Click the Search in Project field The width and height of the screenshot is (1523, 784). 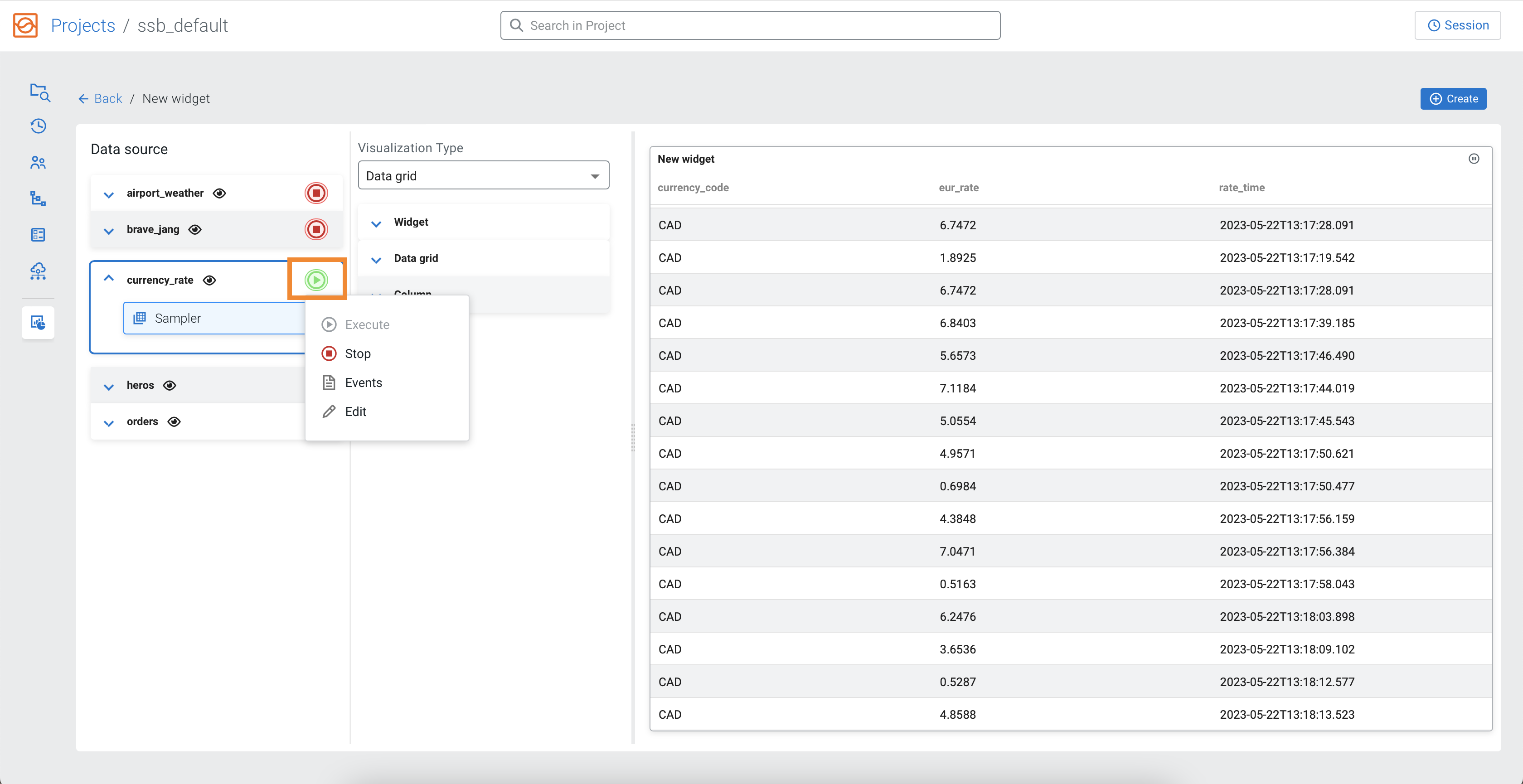750,25
